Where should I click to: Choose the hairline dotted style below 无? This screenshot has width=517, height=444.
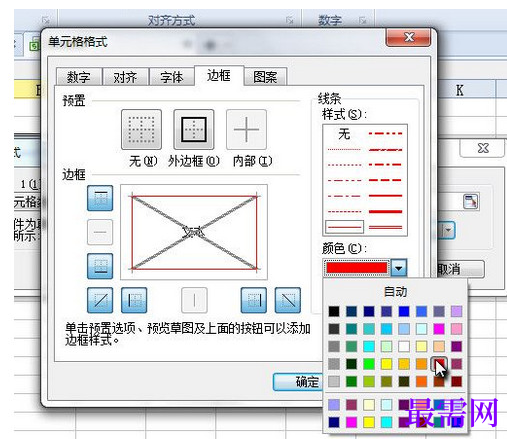point(344,150)
